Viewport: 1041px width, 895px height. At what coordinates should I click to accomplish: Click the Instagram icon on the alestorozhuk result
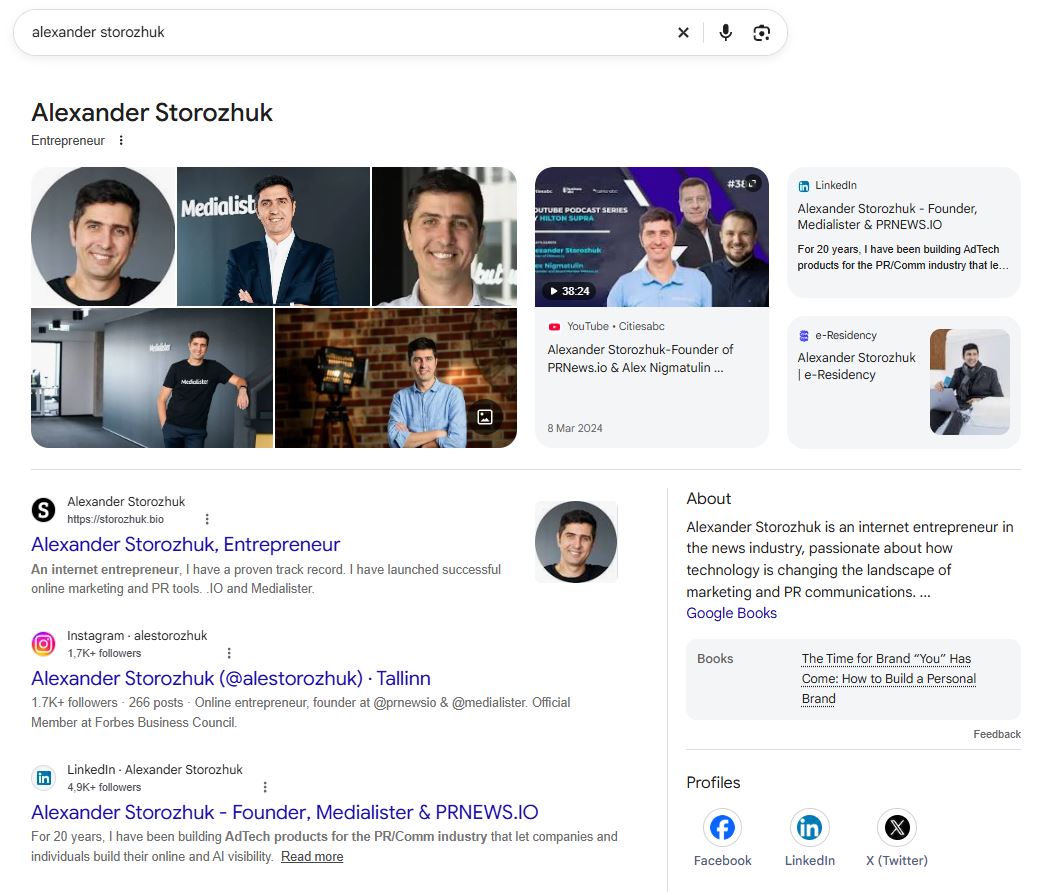coord(44,644)
